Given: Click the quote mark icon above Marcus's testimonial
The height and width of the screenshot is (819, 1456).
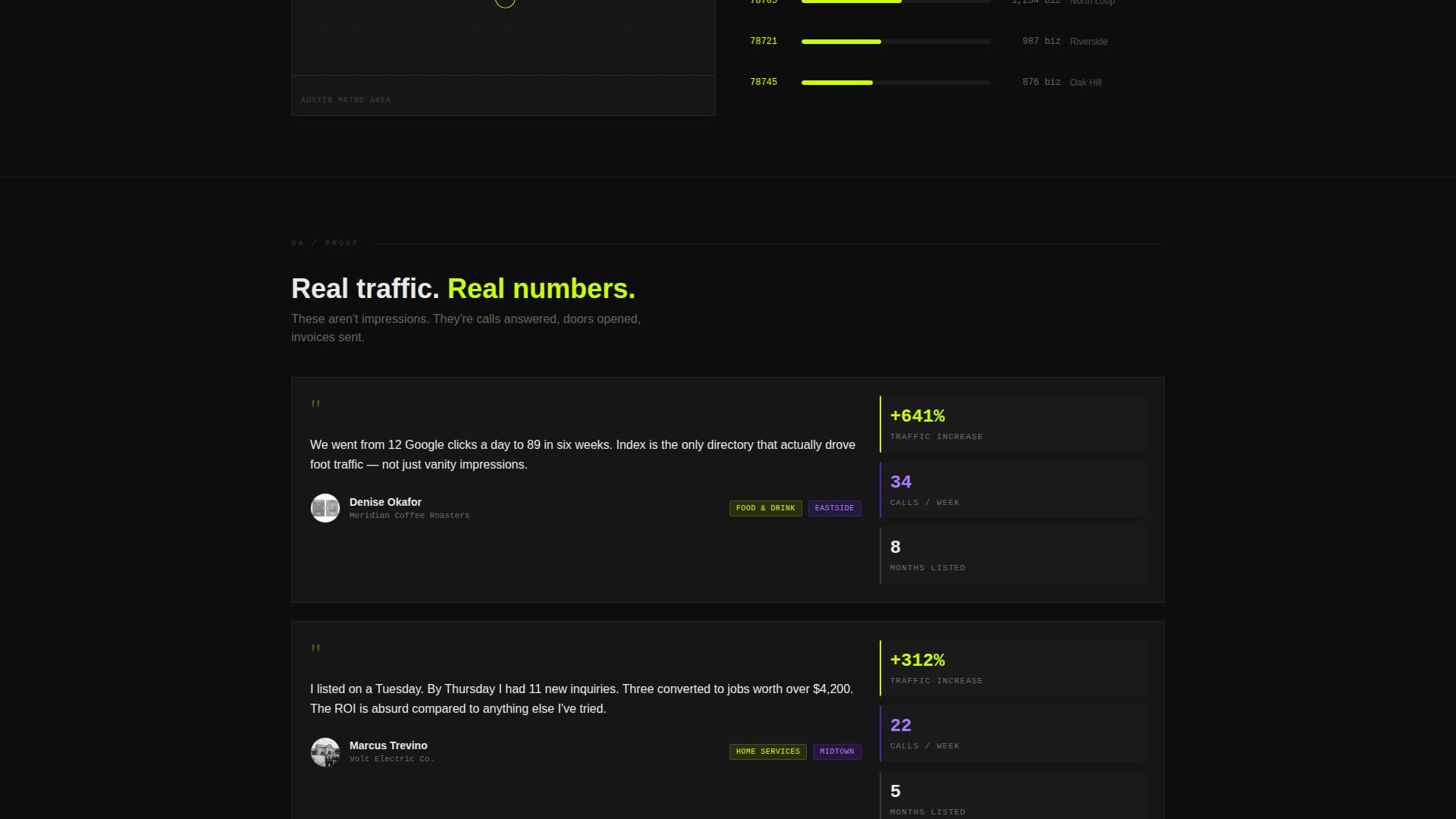Looking at the screenshot, I should (315, 648).
